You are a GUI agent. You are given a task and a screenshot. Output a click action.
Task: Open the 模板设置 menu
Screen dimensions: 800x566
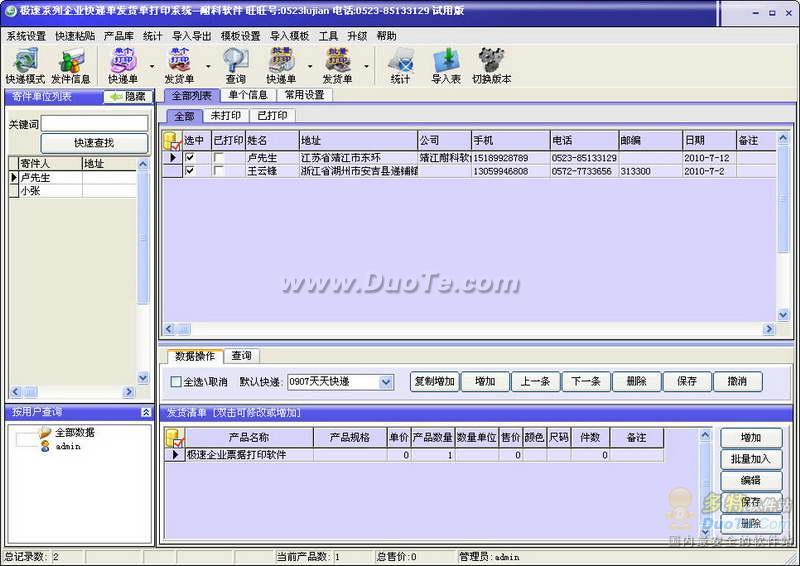[x=240, y=36]
